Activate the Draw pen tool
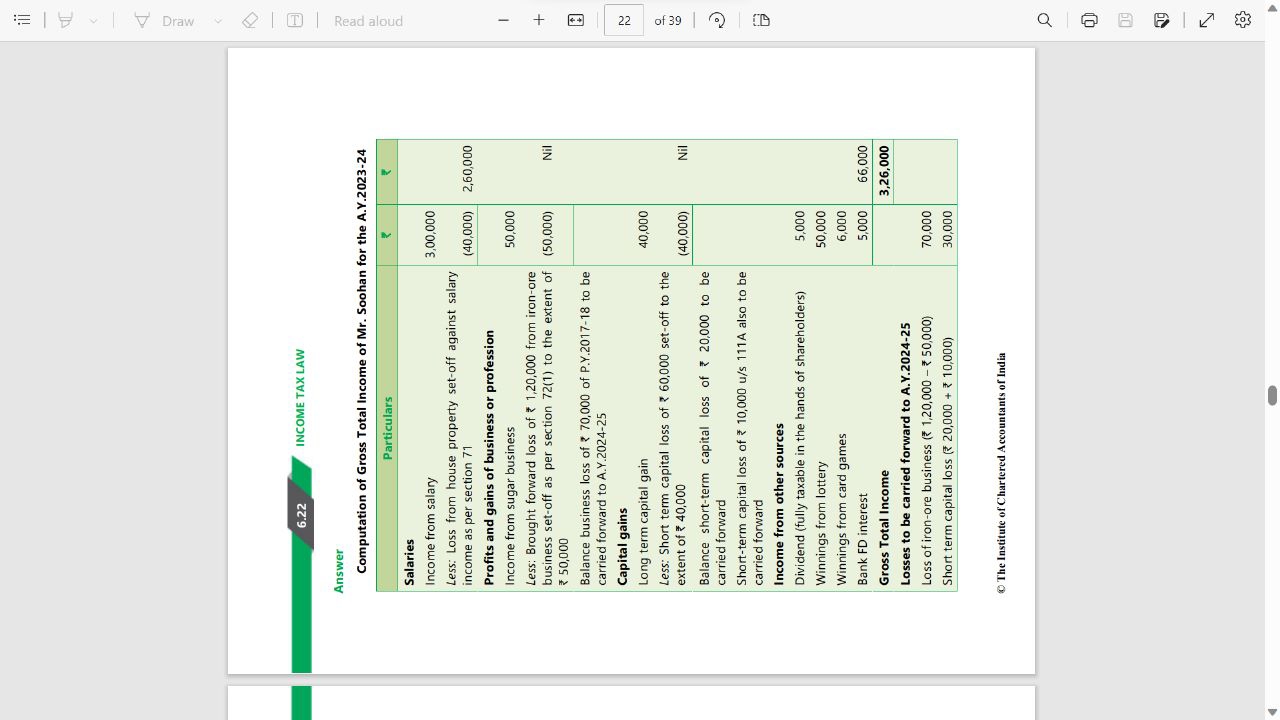 click(x=166, y=20)
